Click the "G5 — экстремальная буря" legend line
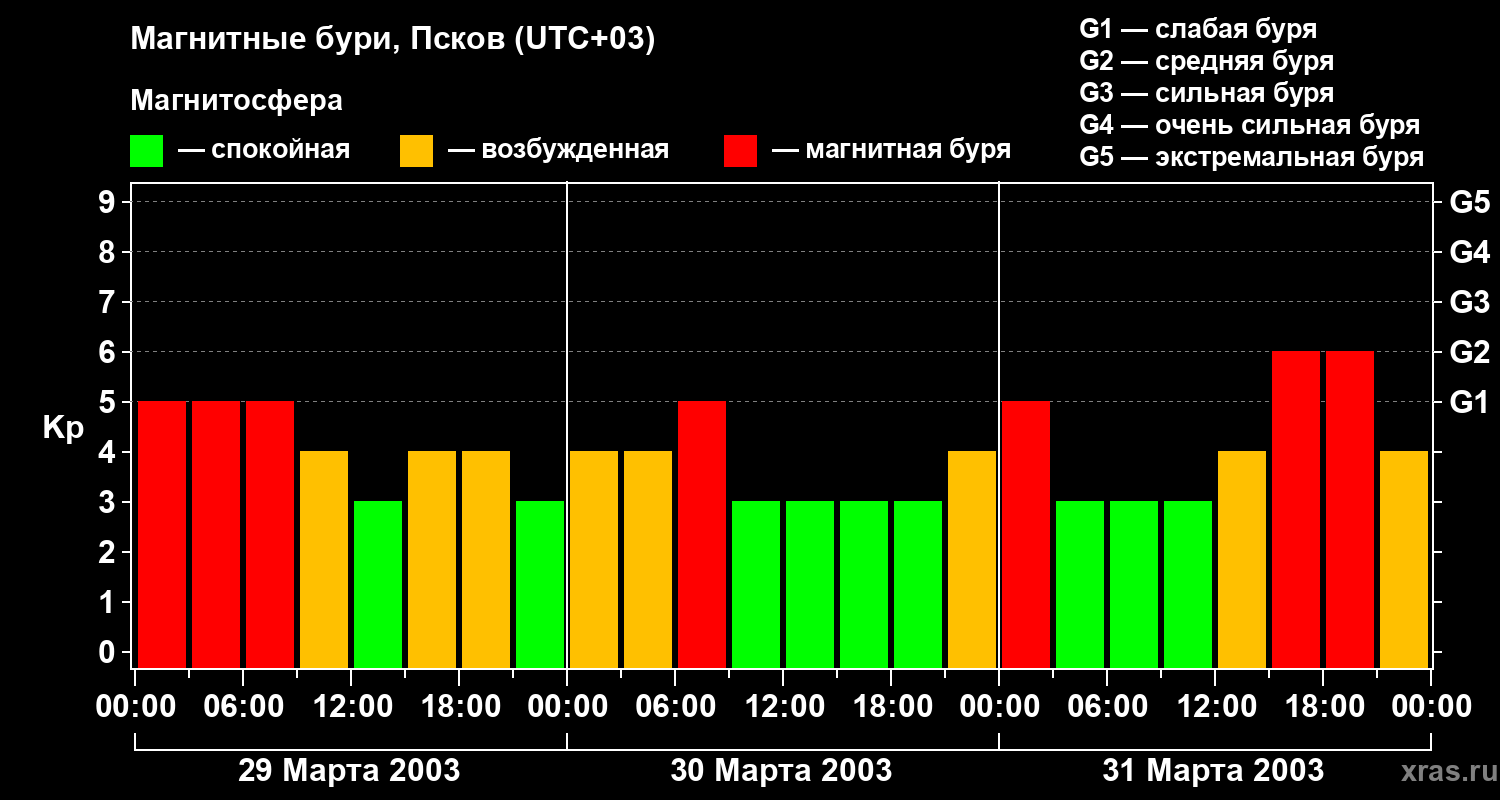 coord(1251,157)
